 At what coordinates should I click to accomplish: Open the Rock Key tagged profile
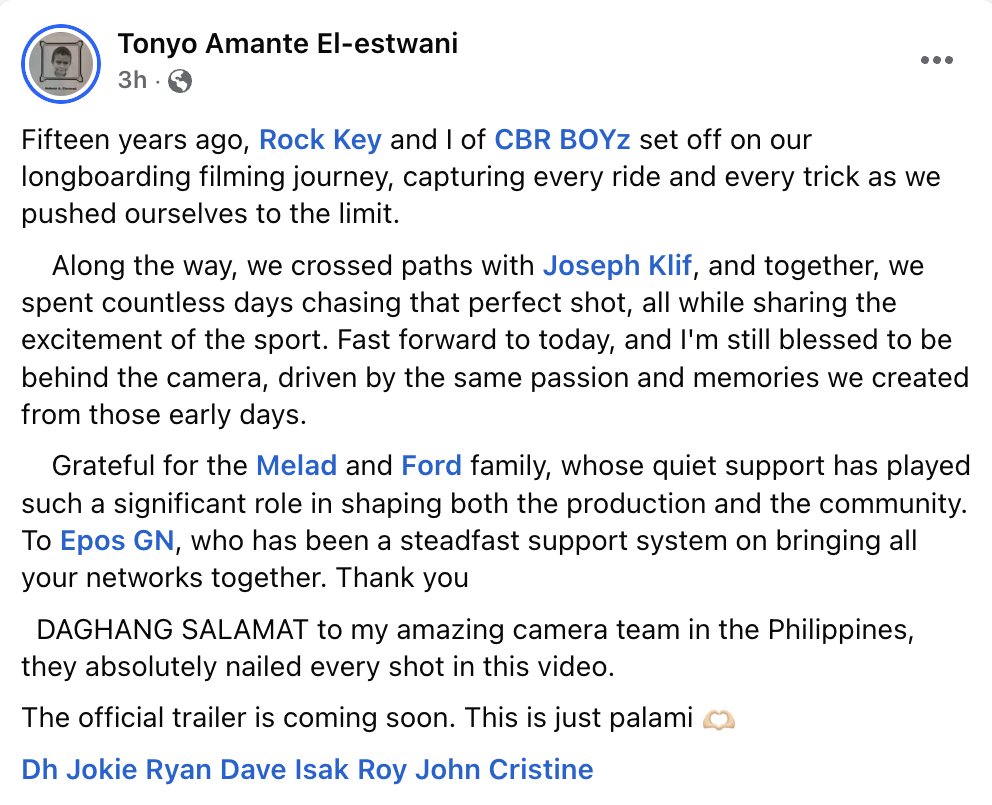coord(320,140)
